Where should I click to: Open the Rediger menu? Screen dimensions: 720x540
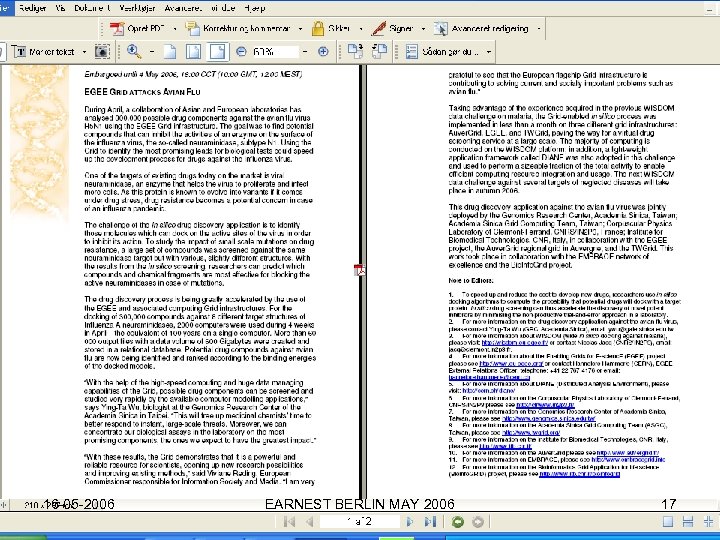(x=32, y=8)
